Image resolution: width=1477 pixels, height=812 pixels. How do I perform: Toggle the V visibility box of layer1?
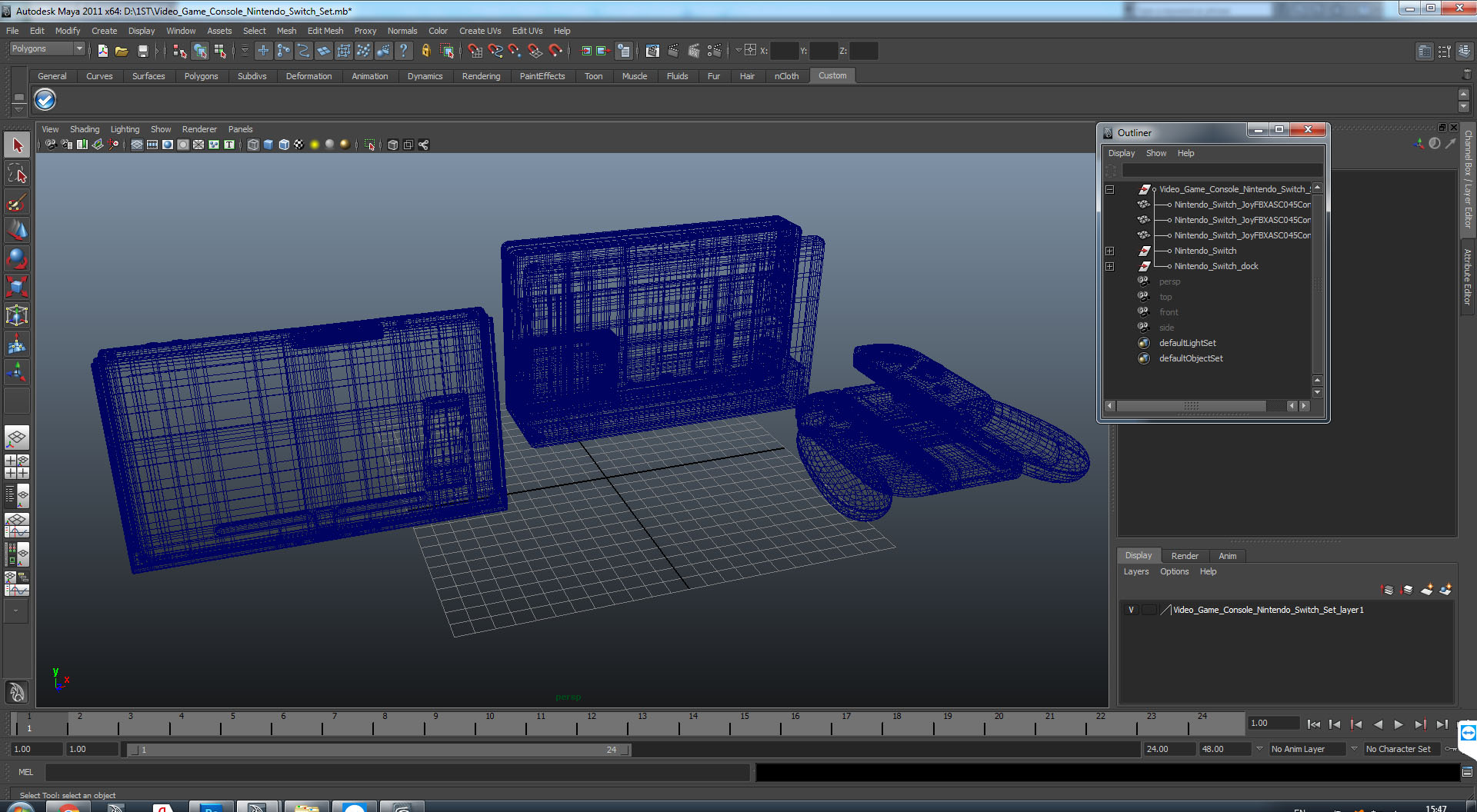pos(1131,610)
